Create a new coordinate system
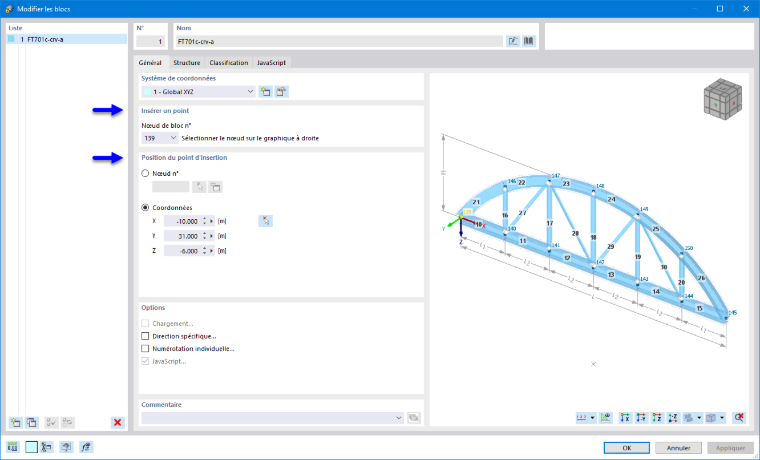 tap(265, 92)
